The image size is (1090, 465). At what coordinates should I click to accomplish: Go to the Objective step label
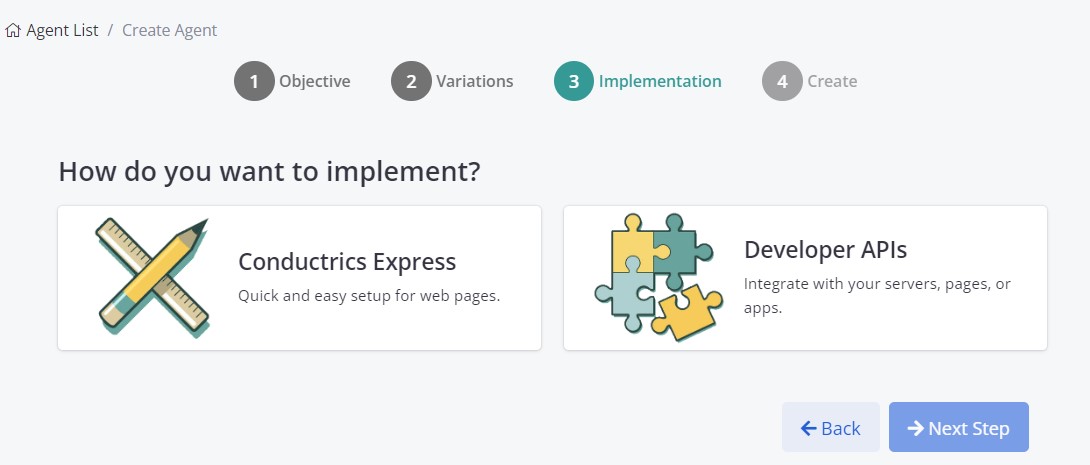tap(315, 81)
